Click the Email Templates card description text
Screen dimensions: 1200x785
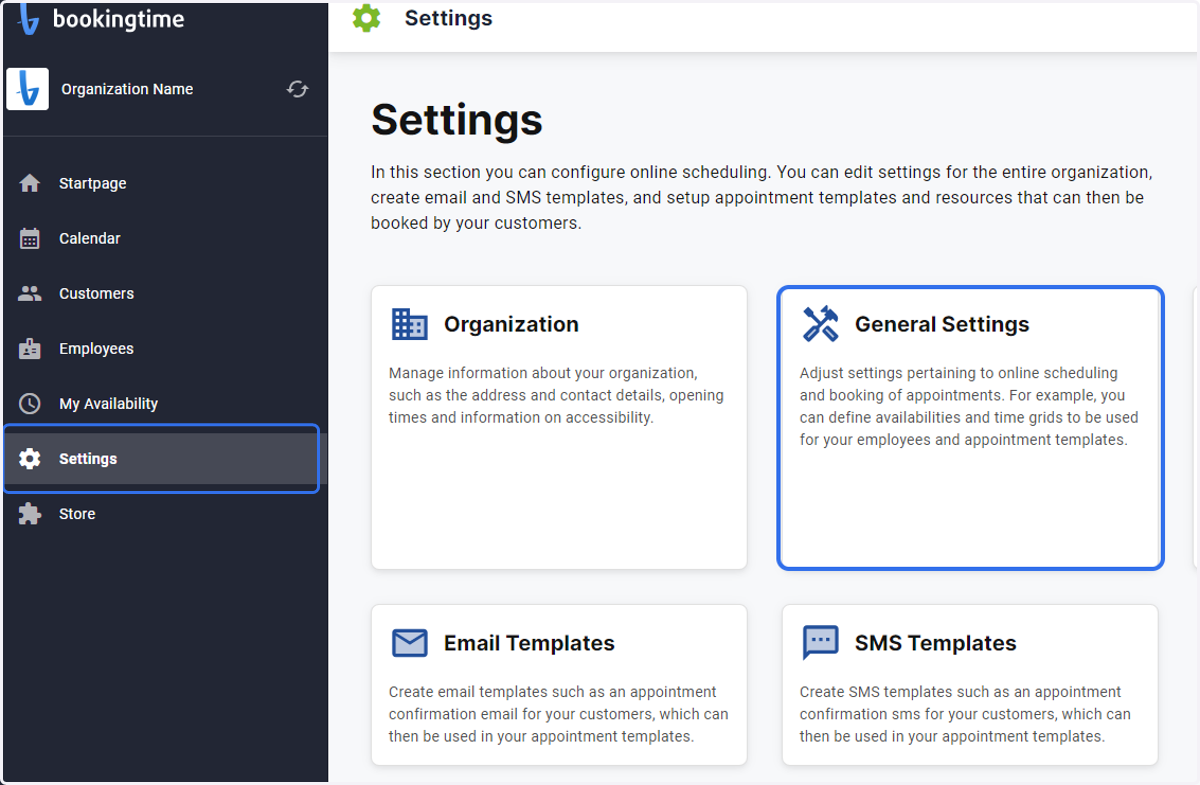558,714
